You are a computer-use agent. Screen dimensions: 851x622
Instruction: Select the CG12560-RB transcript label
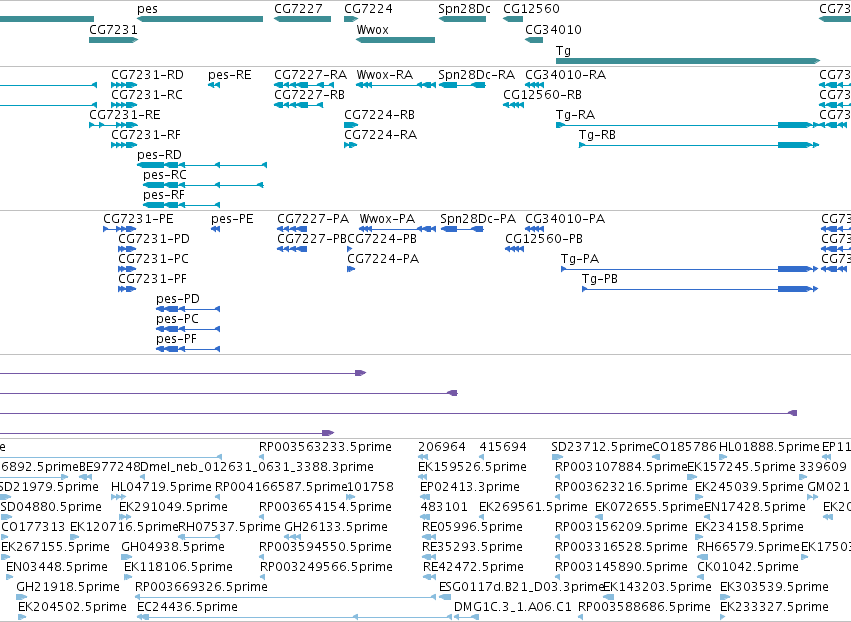click(542, 94)
